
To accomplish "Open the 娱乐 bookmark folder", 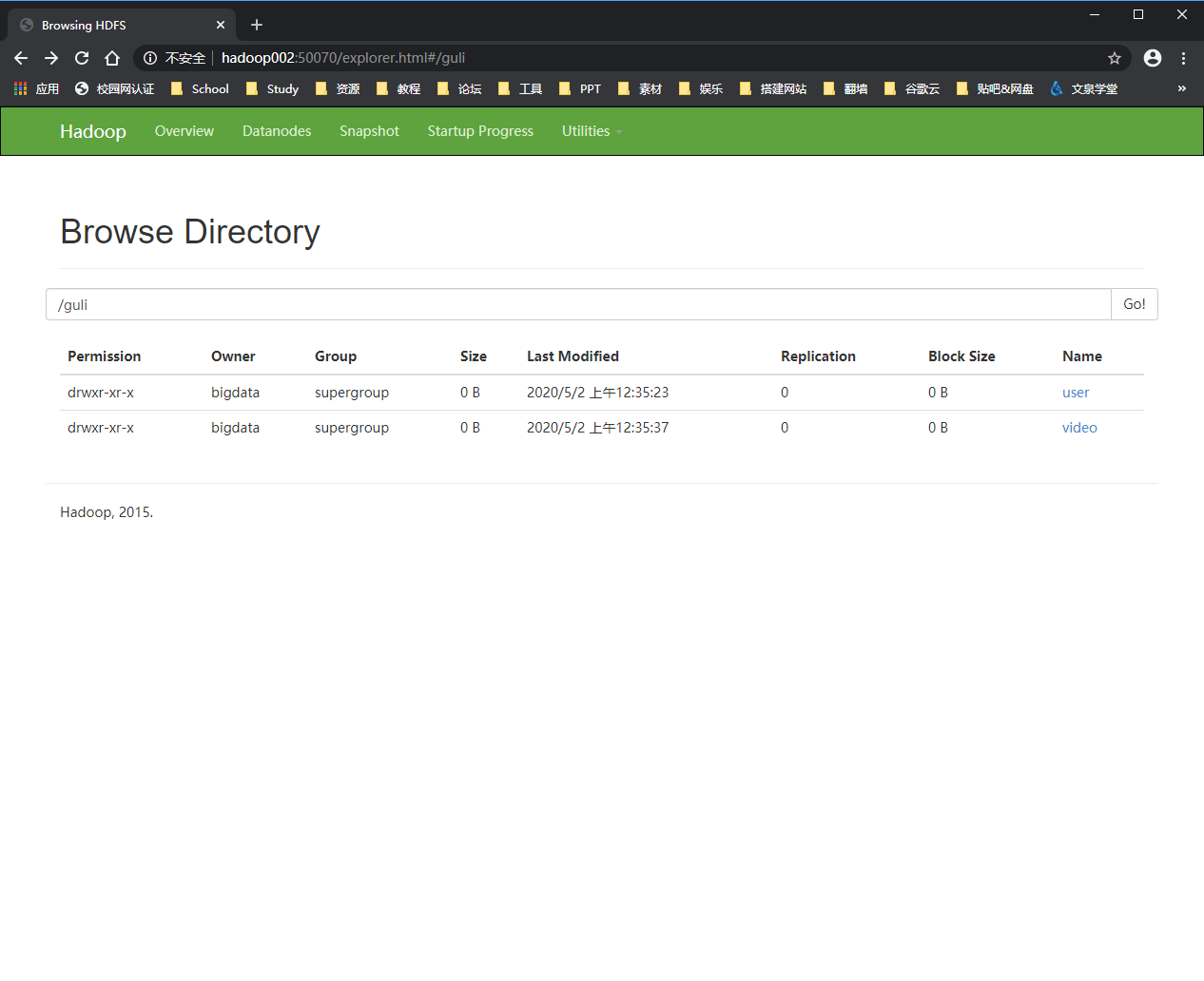I will (701, 88).
